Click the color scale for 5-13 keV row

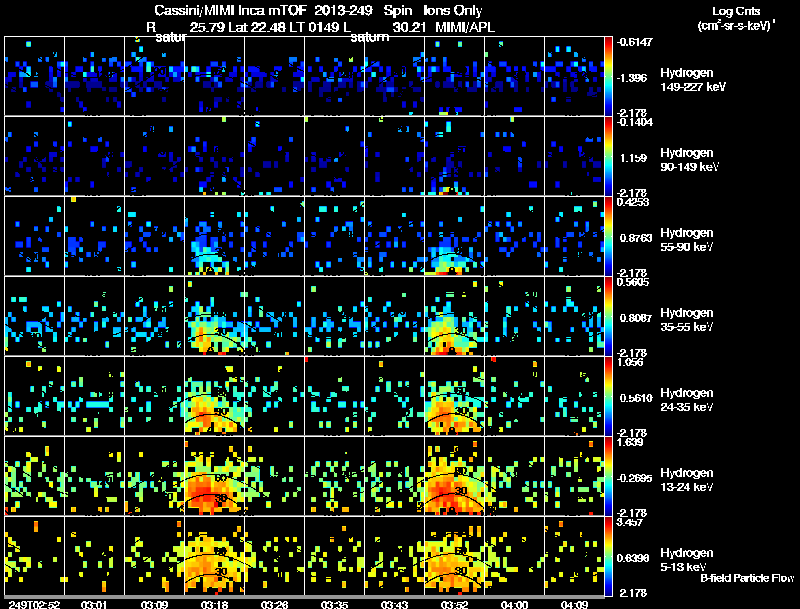point(608,556)
